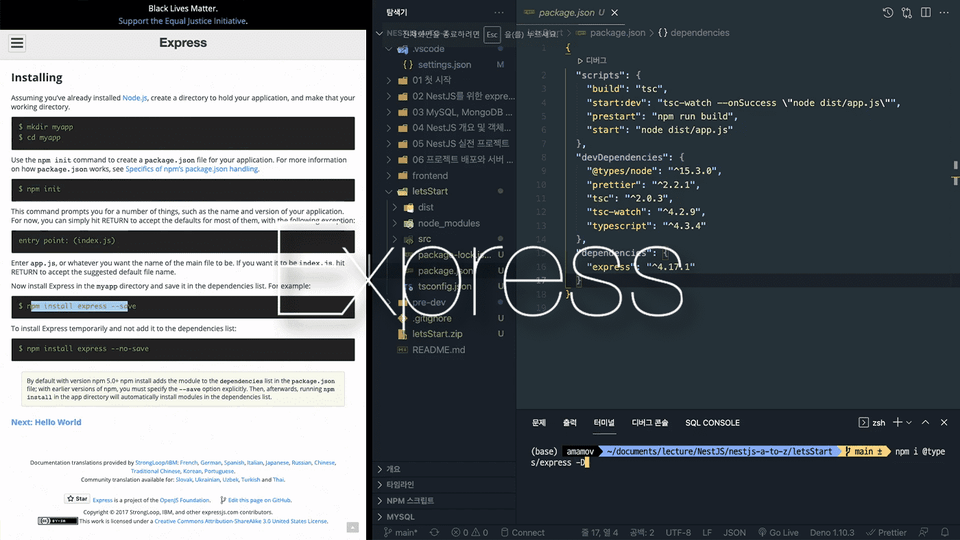Open the feedback icon in status bar
The height and width of the screenshot is (540, 960).
923,533
